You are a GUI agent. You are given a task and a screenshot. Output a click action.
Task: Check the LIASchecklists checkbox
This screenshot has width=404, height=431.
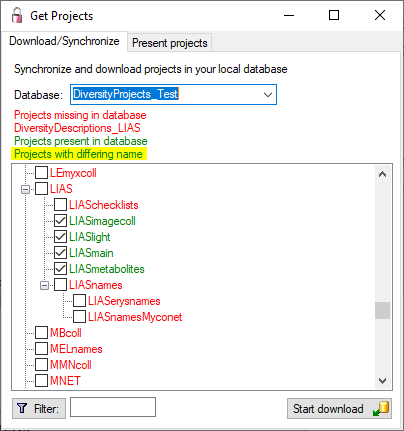click(60, 205)
